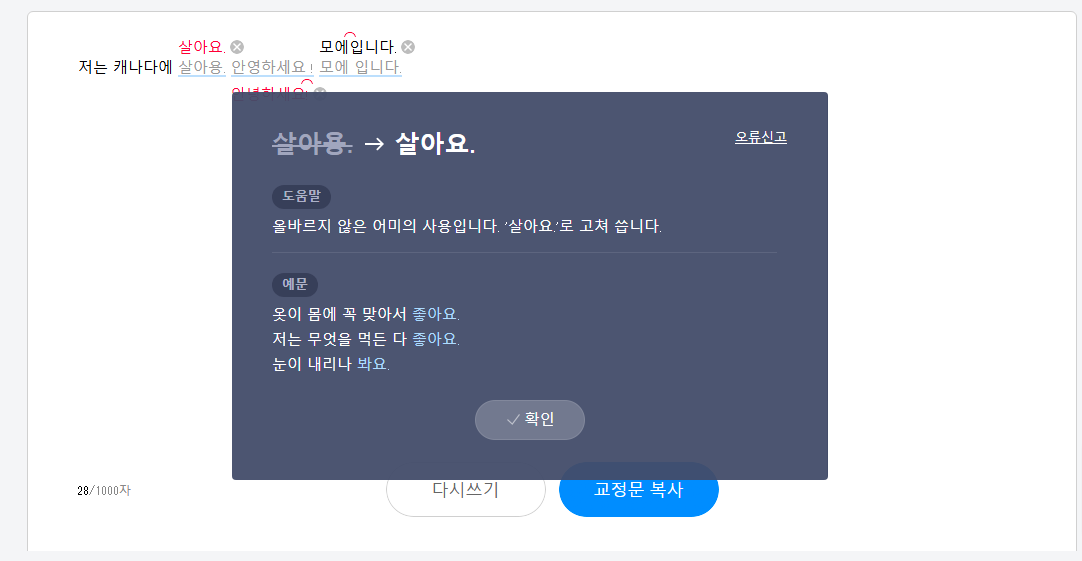Select the underlined phrase 안영하세요 in text

point(272,67)
